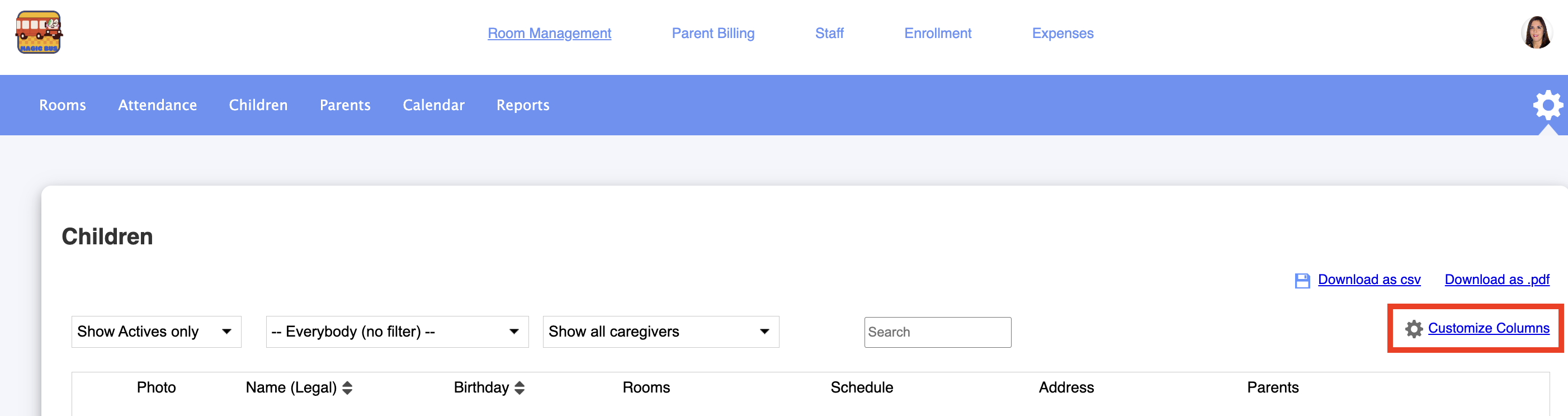Focus the Search input field

(937, 332)
